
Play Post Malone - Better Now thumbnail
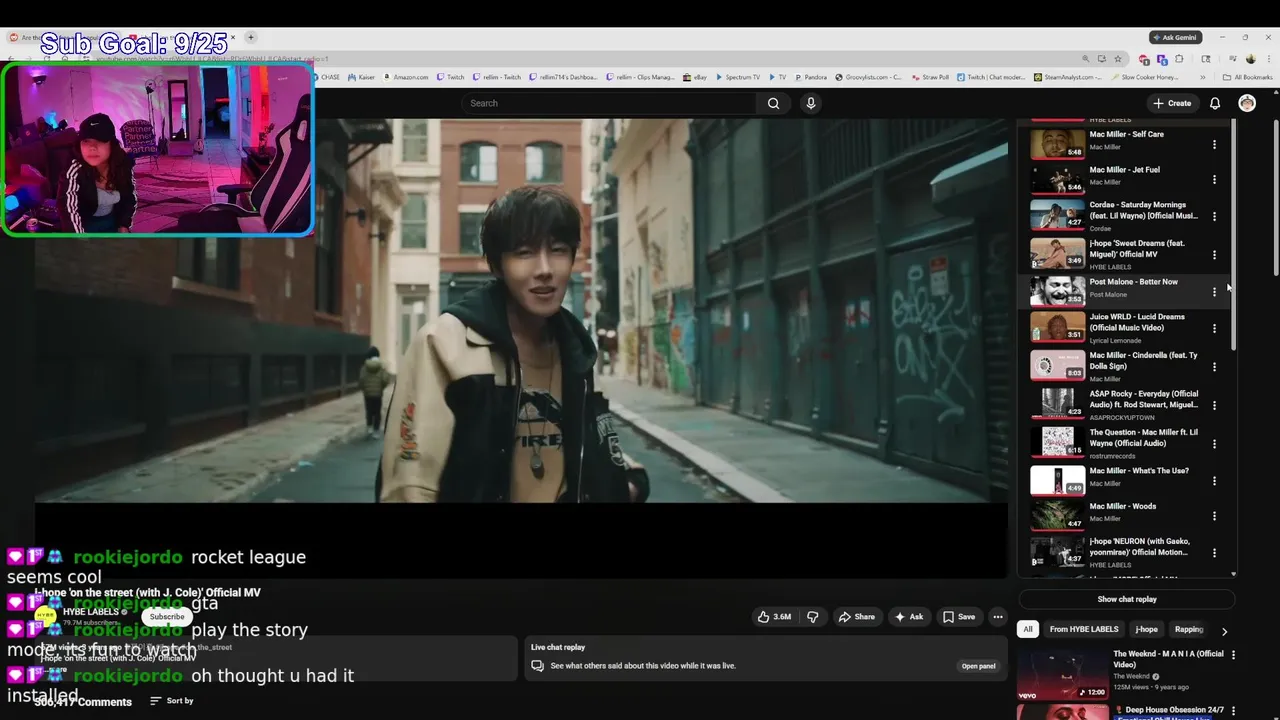[x=1057, y=291]
